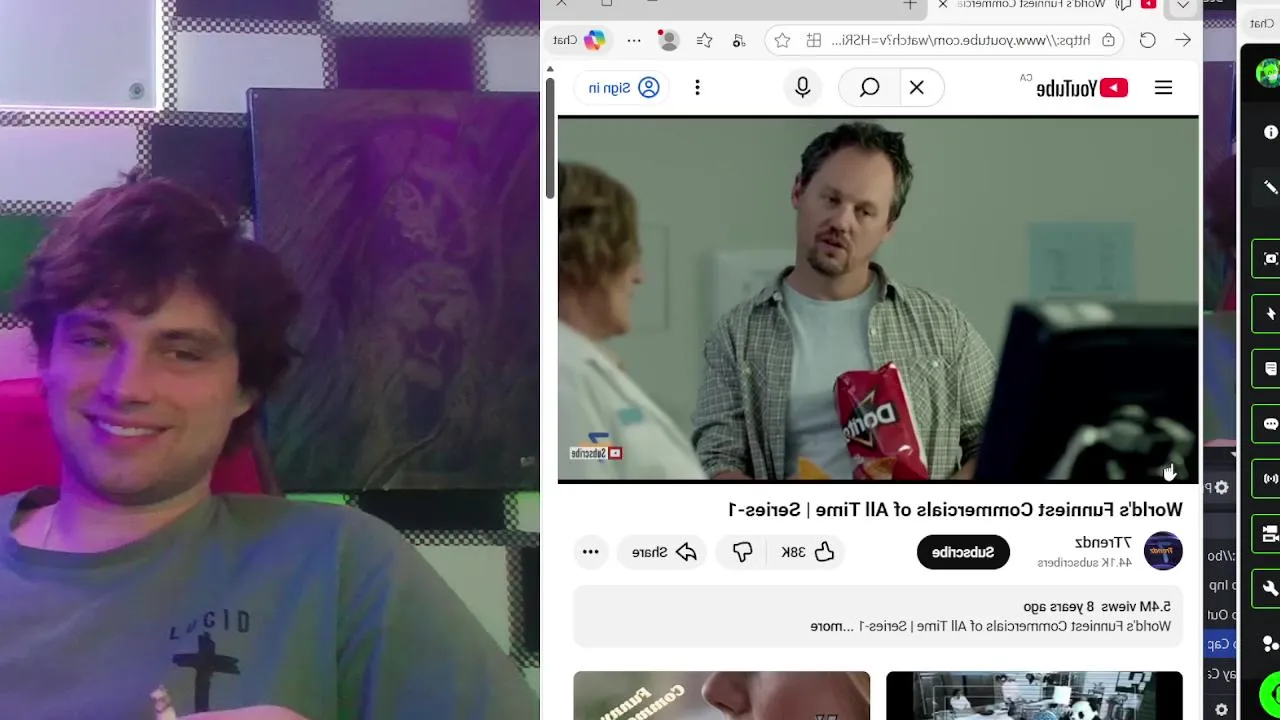Subscribe to the 7Trendz channel
The height and width of the screenshot is (720, 1280).
[x=963, y=552]
